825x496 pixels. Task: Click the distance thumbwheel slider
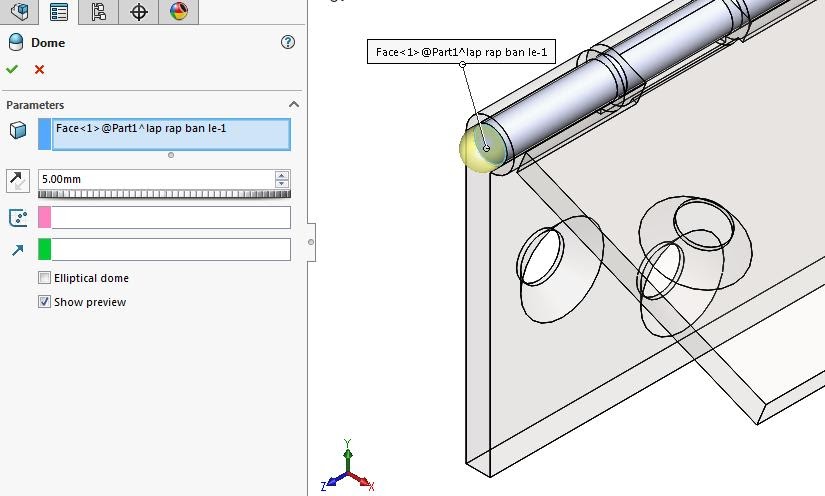[x=164, y=194]
